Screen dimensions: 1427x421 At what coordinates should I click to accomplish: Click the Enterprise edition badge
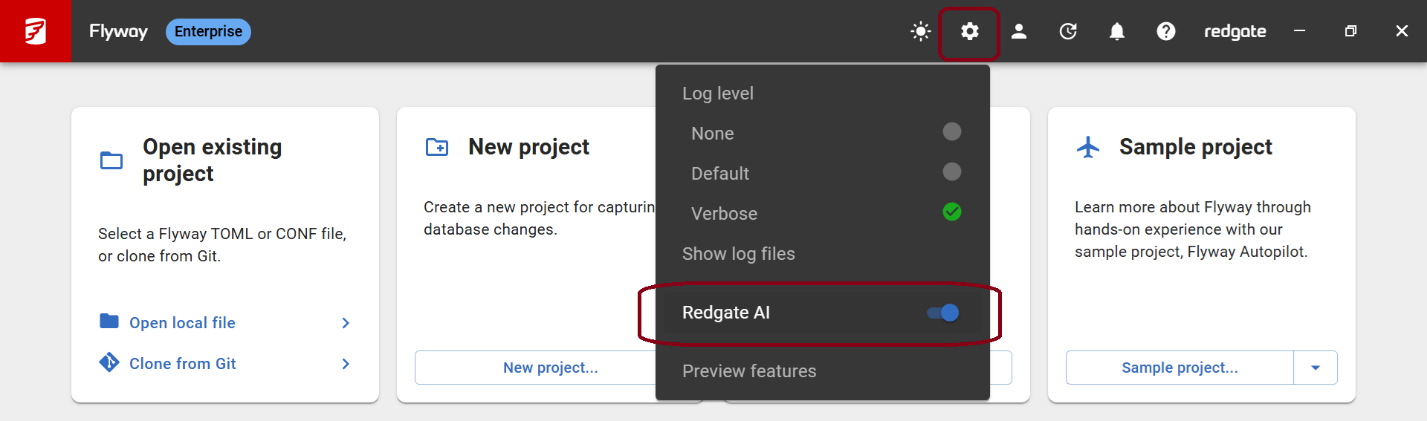pos(208,32)
